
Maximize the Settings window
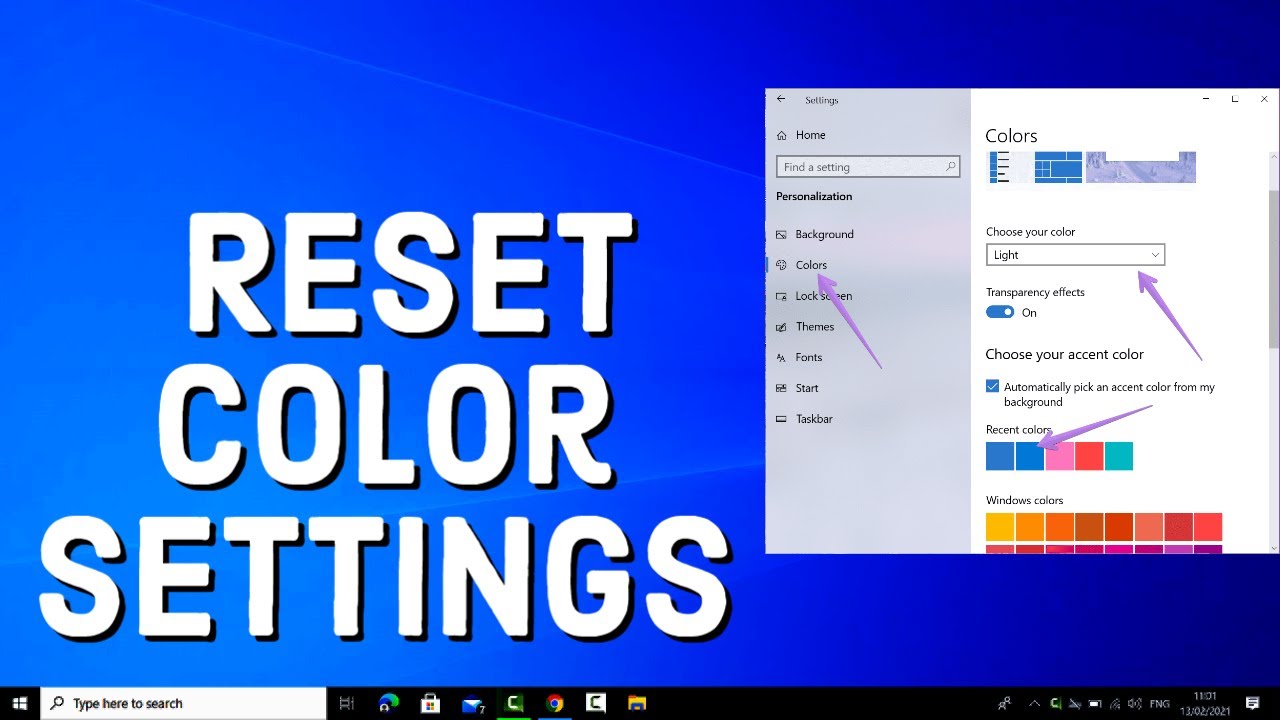click(x=1235, y=99)
